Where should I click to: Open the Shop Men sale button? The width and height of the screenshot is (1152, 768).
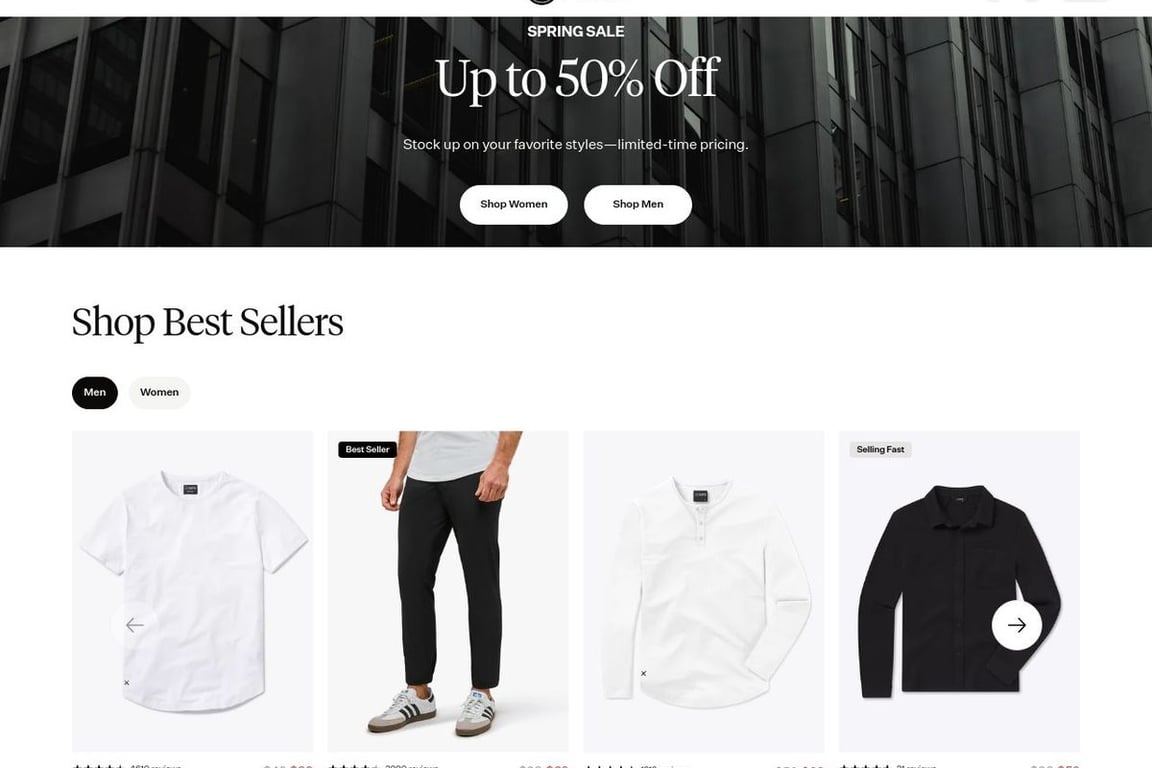(x=638, y=204)
